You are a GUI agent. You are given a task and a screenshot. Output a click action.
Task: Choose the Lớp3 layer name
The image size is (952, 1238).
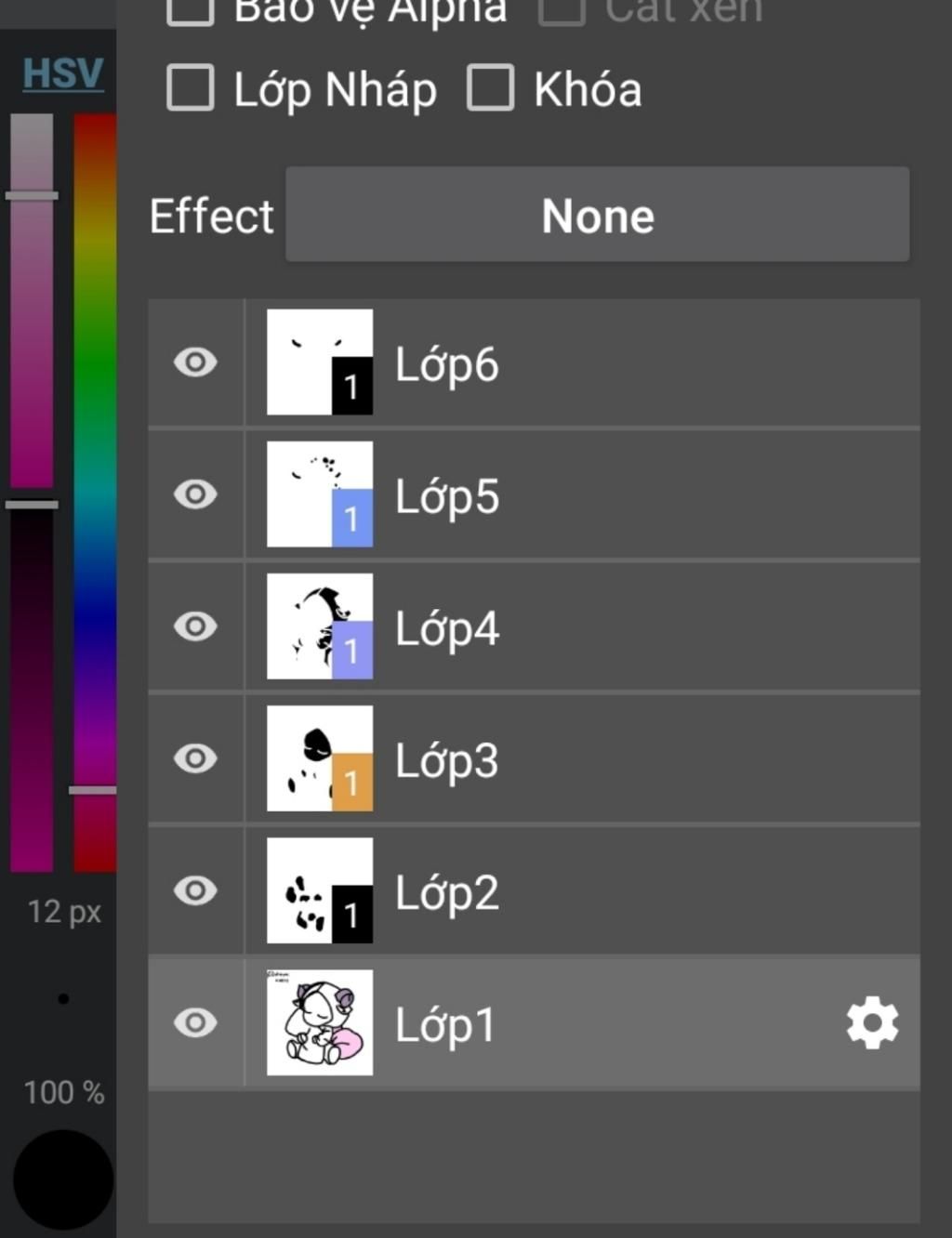click(447, 760)
